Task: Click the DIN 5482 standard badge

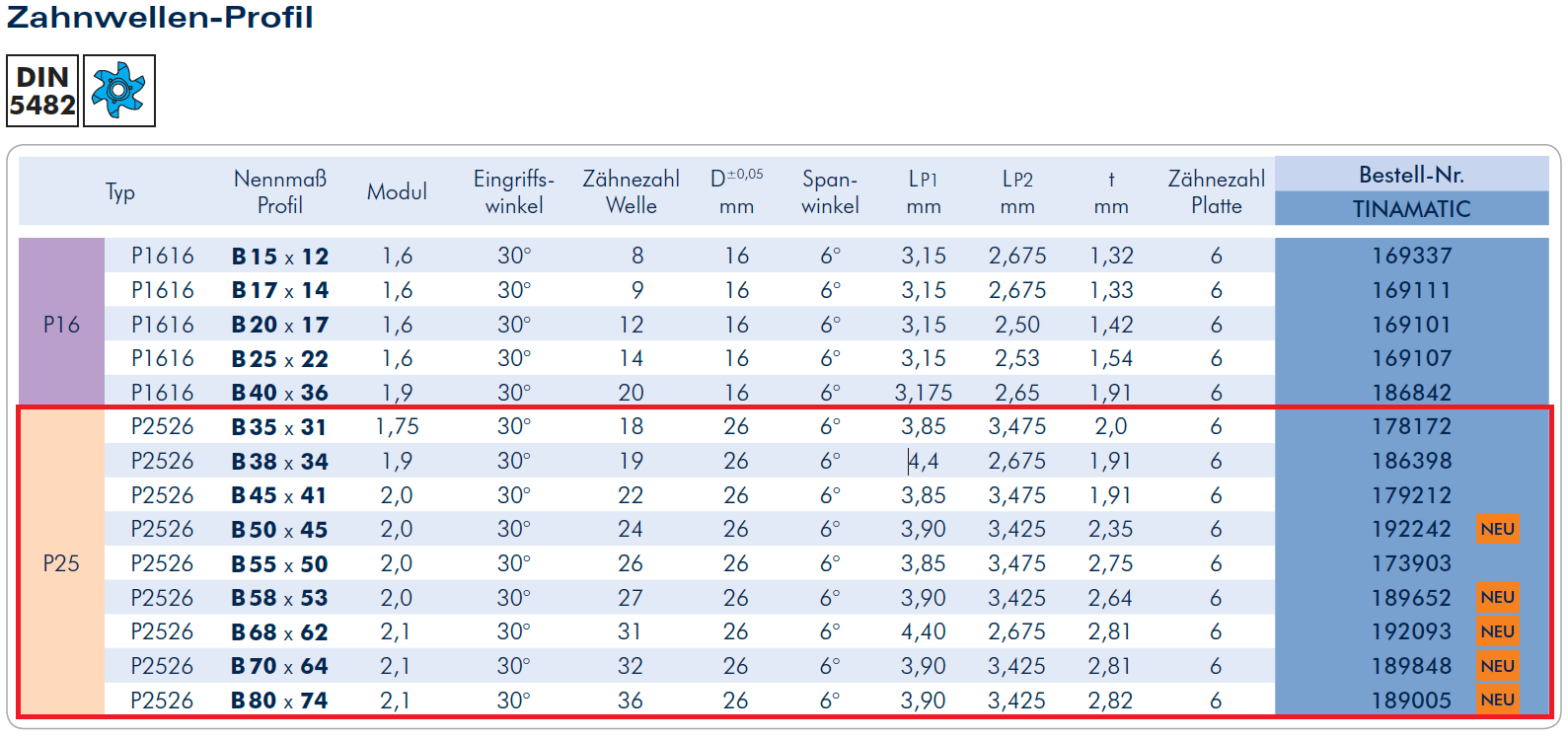Action: point(42,91)
